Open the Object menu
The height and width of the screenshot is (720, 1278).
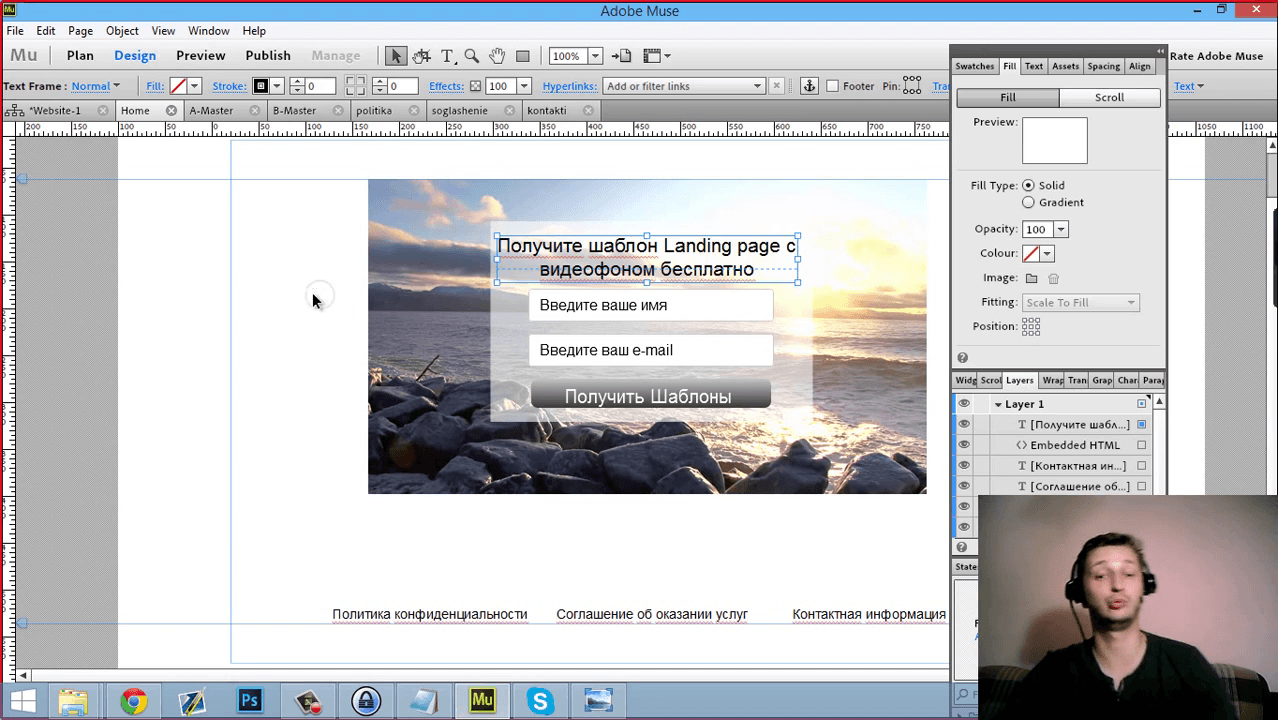[122, 31]
